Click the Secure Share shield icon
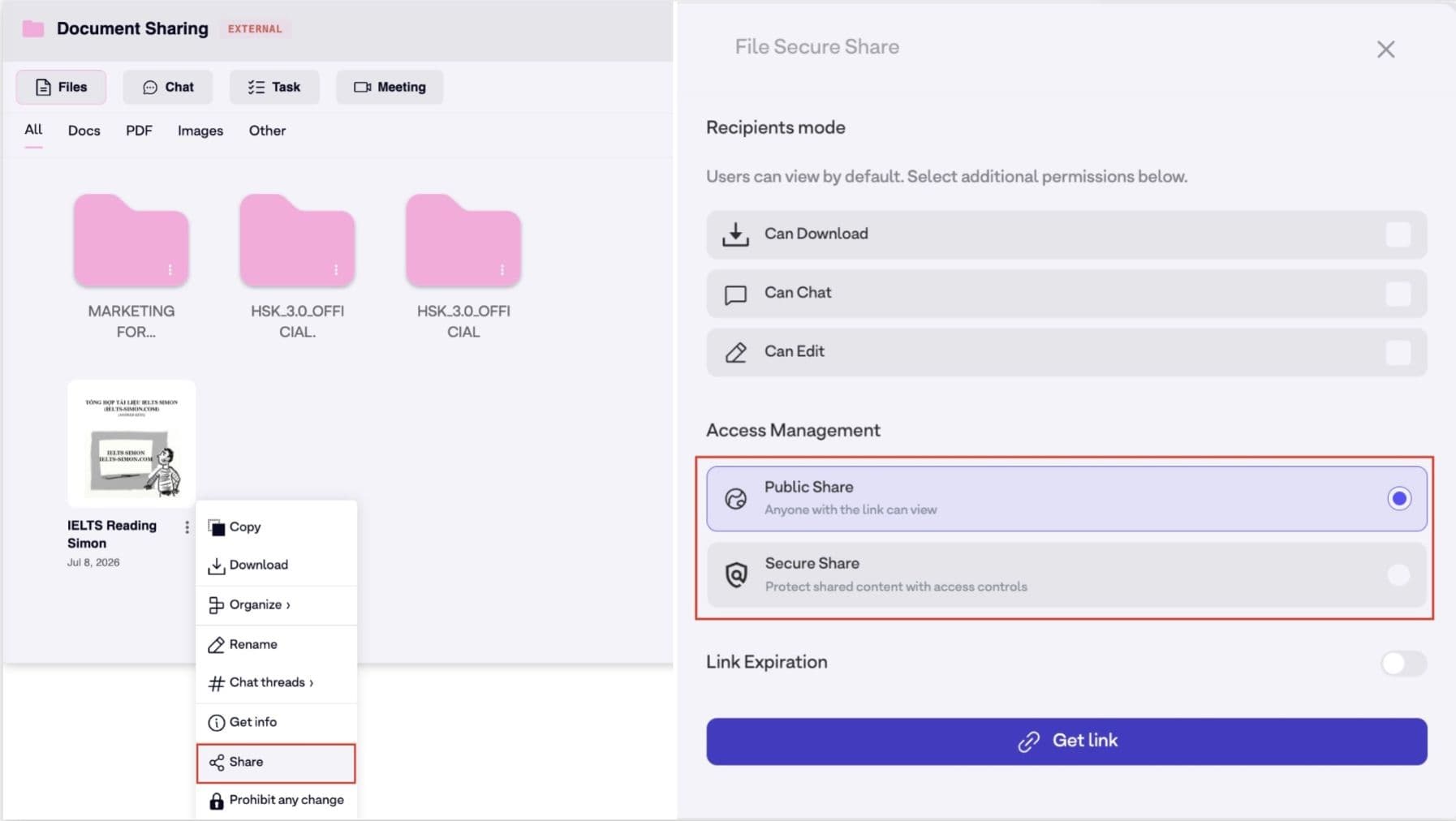Viewport: 1456px width, 821px height. coord(736,574)
